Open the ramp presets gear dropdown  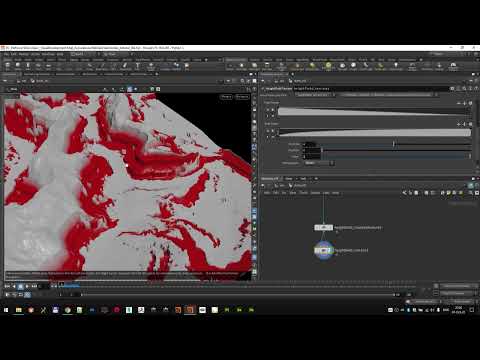470,103
